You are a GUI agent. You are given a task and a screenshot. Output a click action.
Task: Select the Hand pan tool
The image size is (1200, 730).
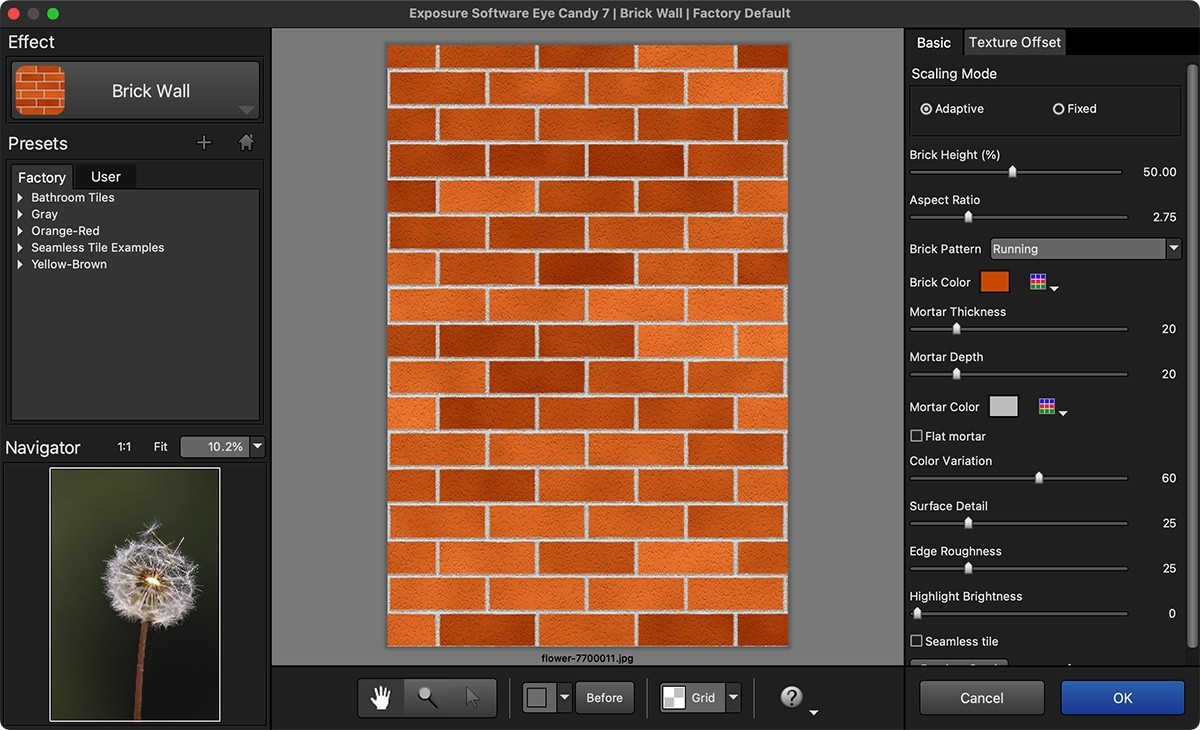(379, 697)
